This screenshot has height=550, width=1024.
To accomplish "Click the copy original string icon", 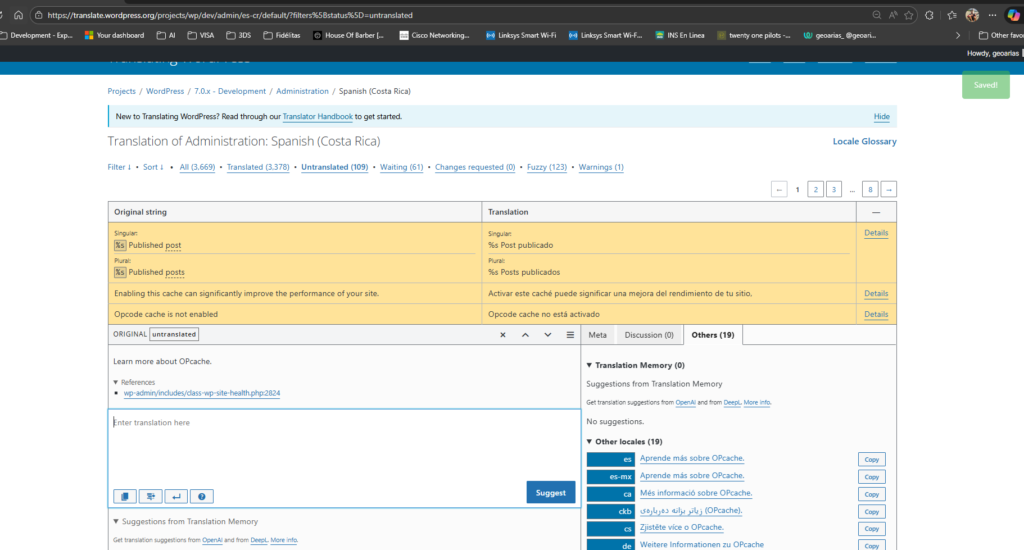I will (x=125, y=496).
